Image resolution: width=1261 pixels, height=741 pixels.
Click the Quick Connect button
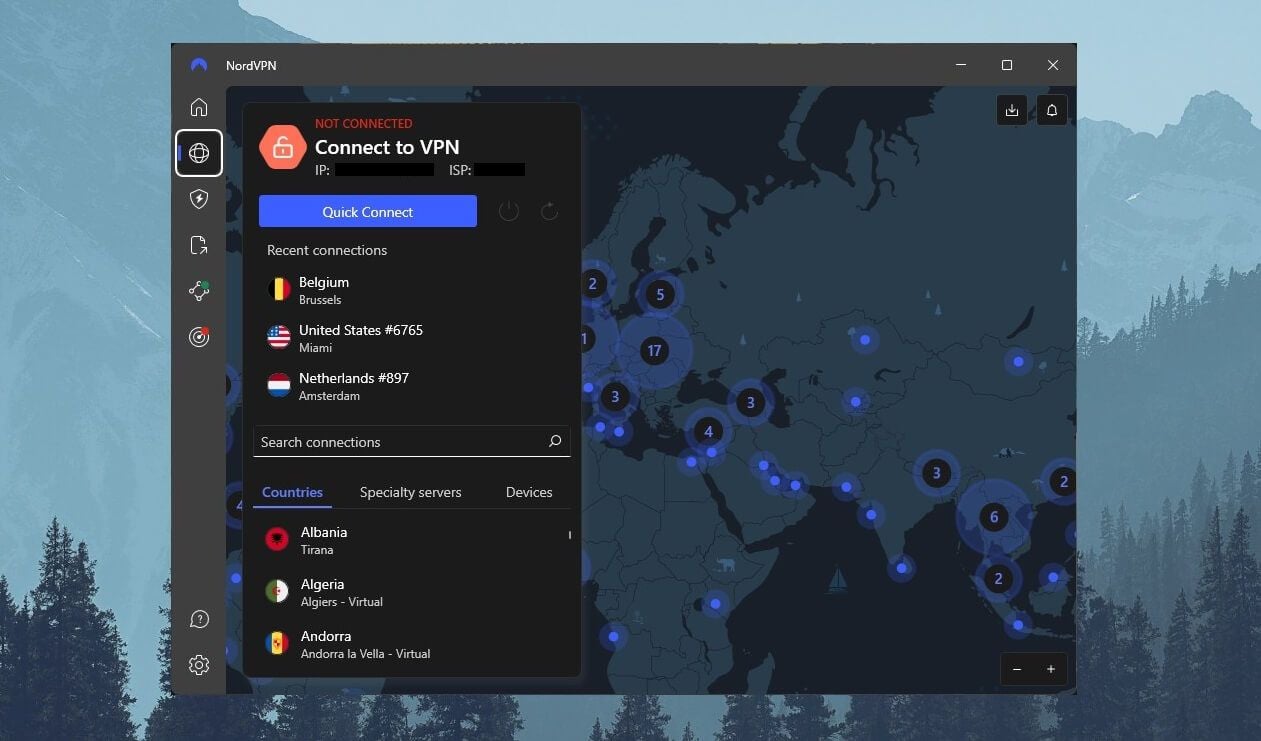point(368,211)
